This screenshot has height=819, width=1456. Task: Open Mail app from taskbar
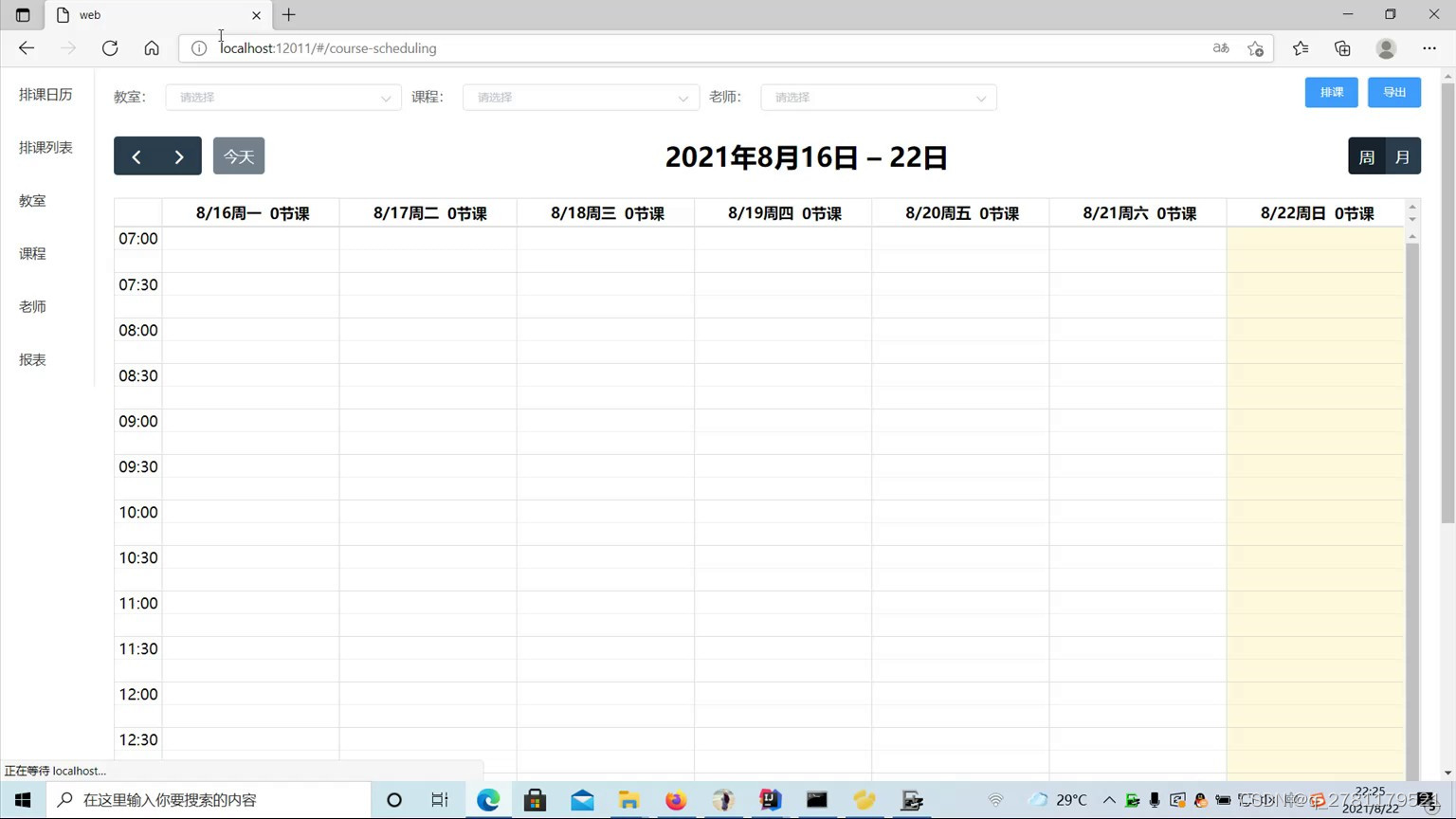582,800
